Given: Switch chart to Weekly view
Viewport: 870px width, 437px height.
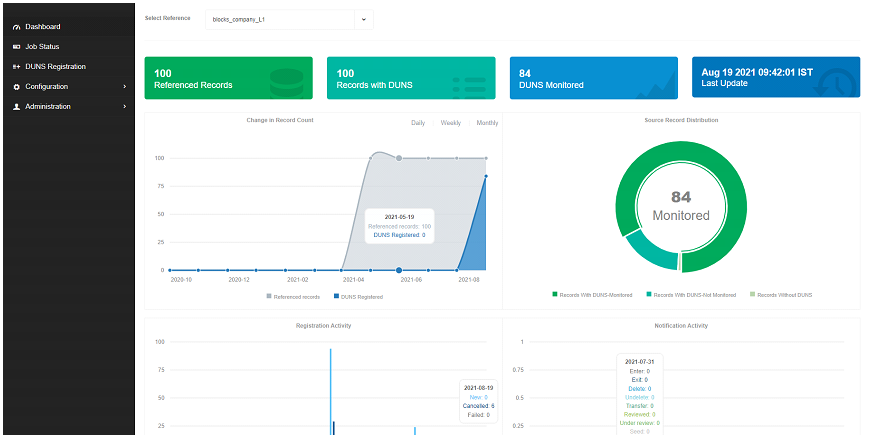Looking at the screenshot, I should click(451, 123).
